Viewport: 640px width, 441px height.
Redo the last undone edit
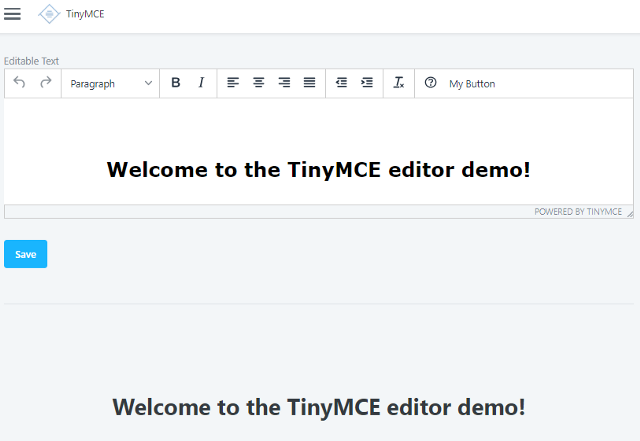pyautogui.click(x=46, y=82)
